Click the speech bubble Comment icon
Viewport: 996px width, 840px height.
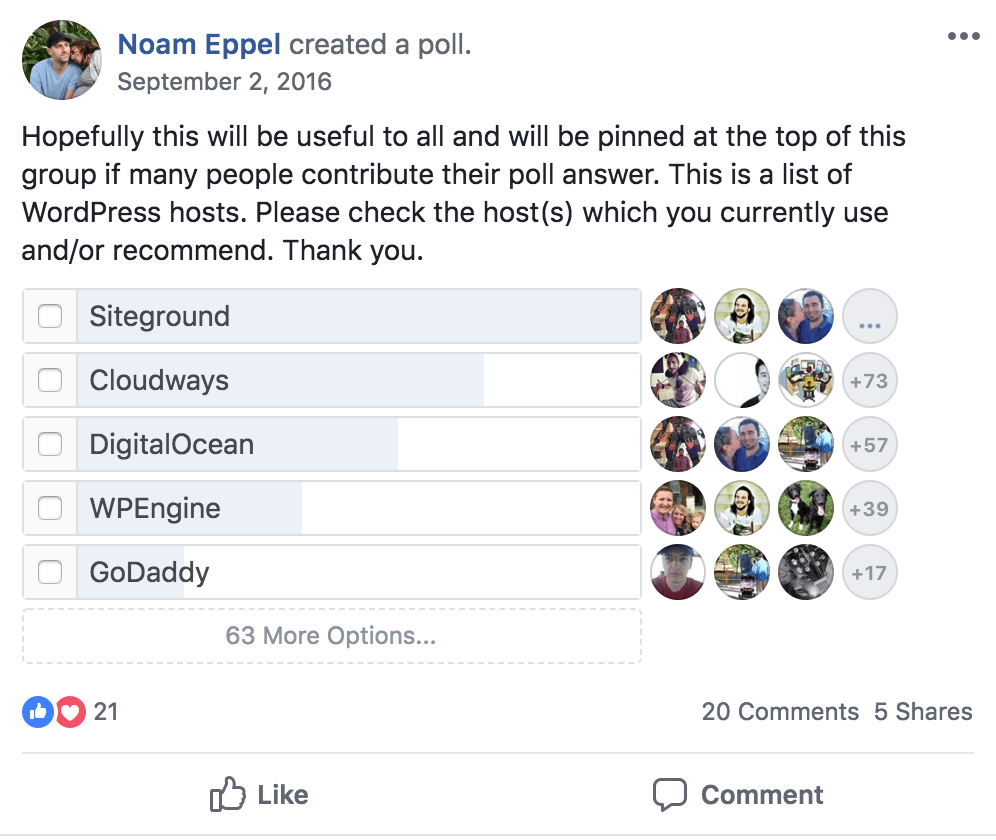click(670, 795)
